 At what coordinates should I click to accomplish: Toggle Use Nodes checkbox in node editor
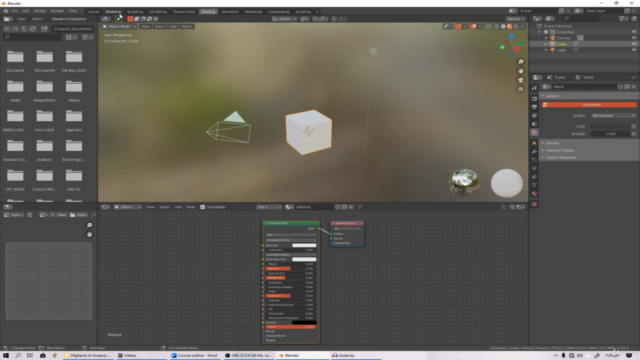[202, 207]
